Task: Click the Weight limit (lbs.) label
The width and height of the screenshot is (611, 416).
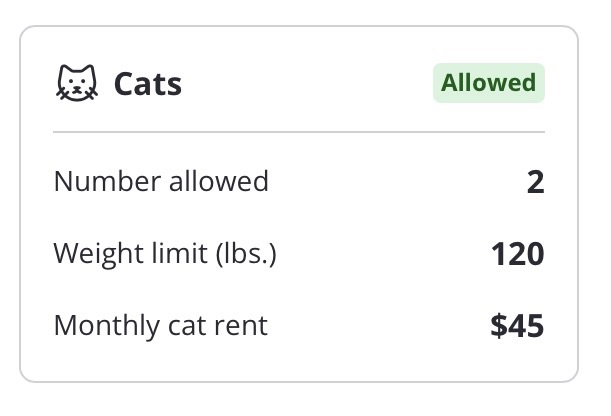Action: point(165,253)
